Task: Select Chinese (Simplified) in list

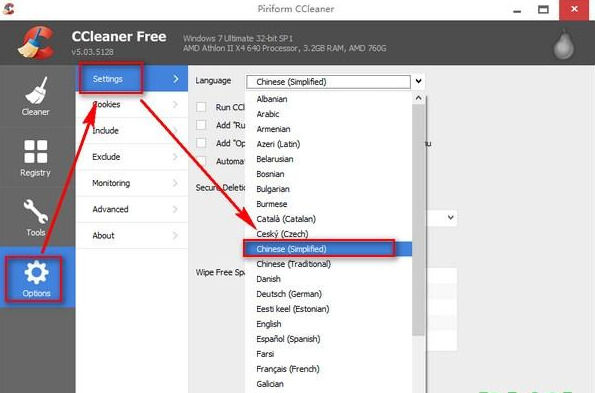Action: [328, 249]
